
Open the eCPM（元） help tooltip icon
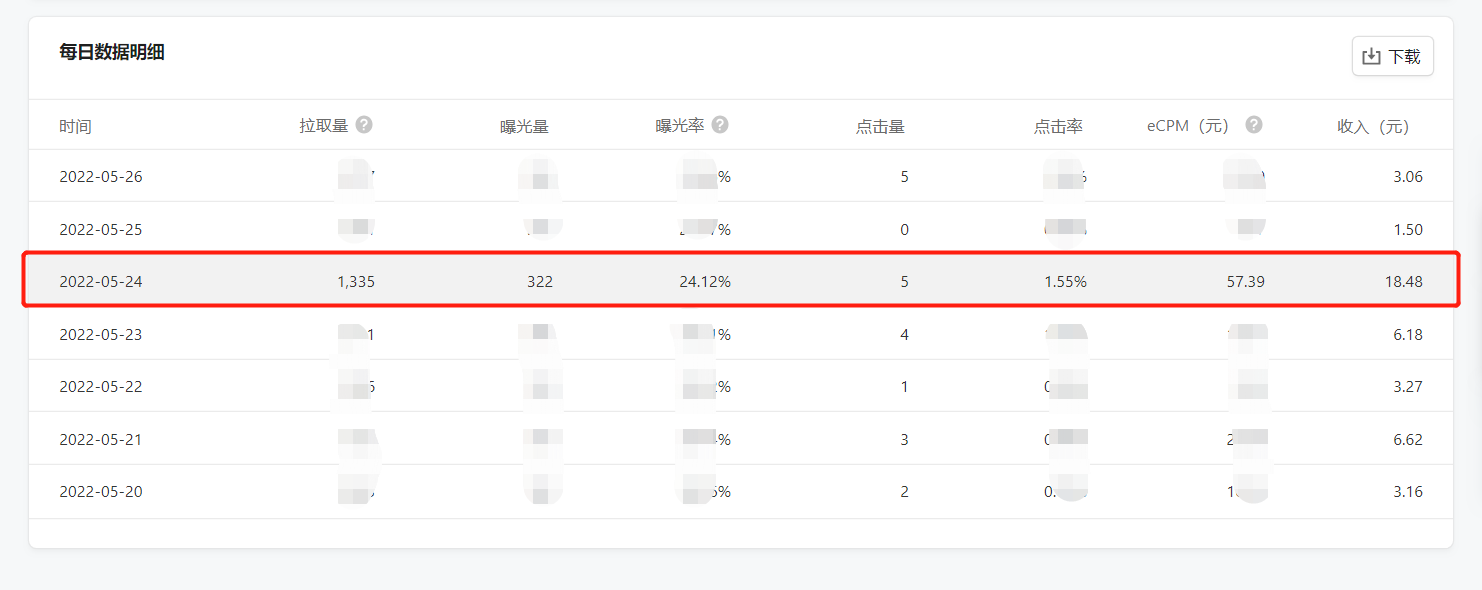[x=1254, y=125]
